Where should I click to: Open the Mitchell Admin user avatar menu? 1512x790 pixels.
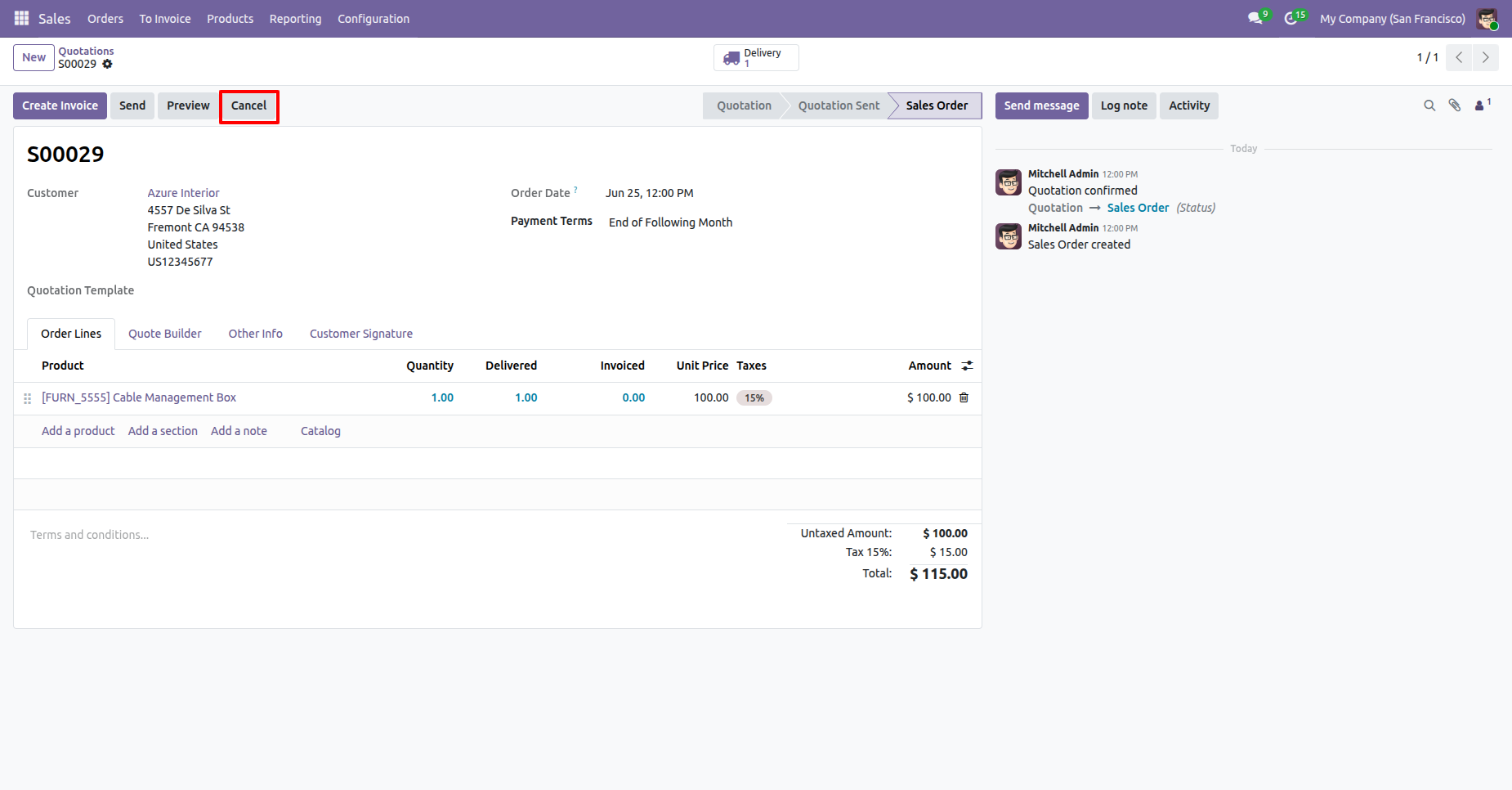click(1487, 18)
